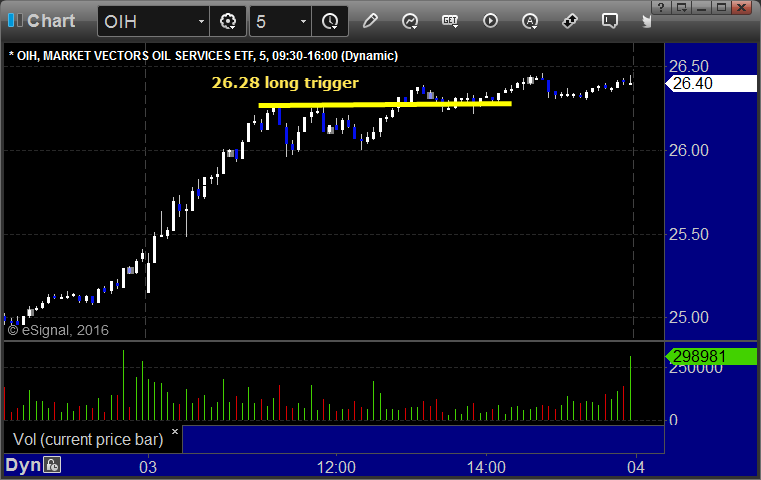This screenshot has width=761, height=480.
Task: Click the chart title OIH Market Vectors text
Action: click(203, 56)
